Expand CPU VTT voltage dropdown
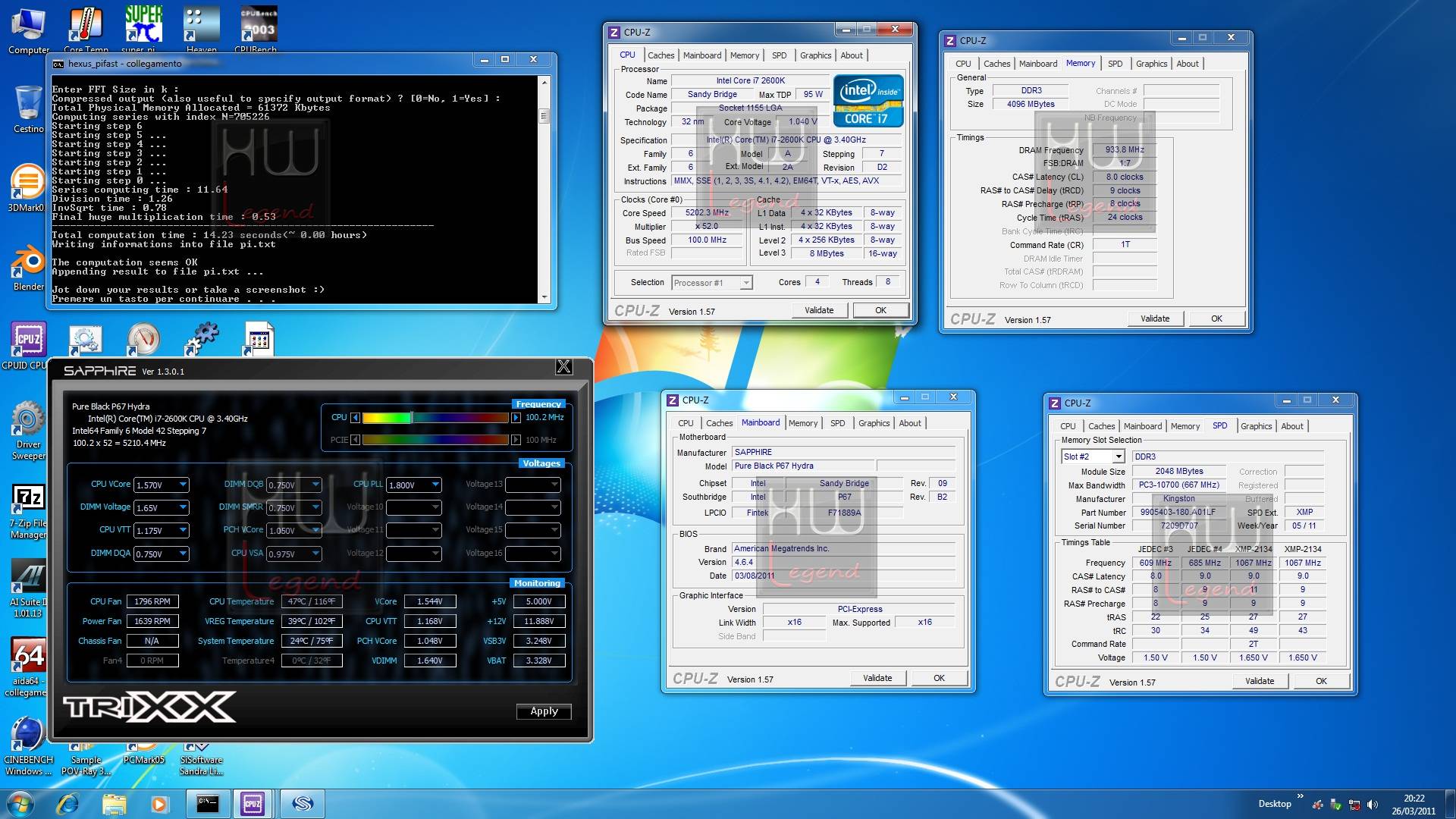The height and width of the screenshot is (819, 1456). (183, 531)
